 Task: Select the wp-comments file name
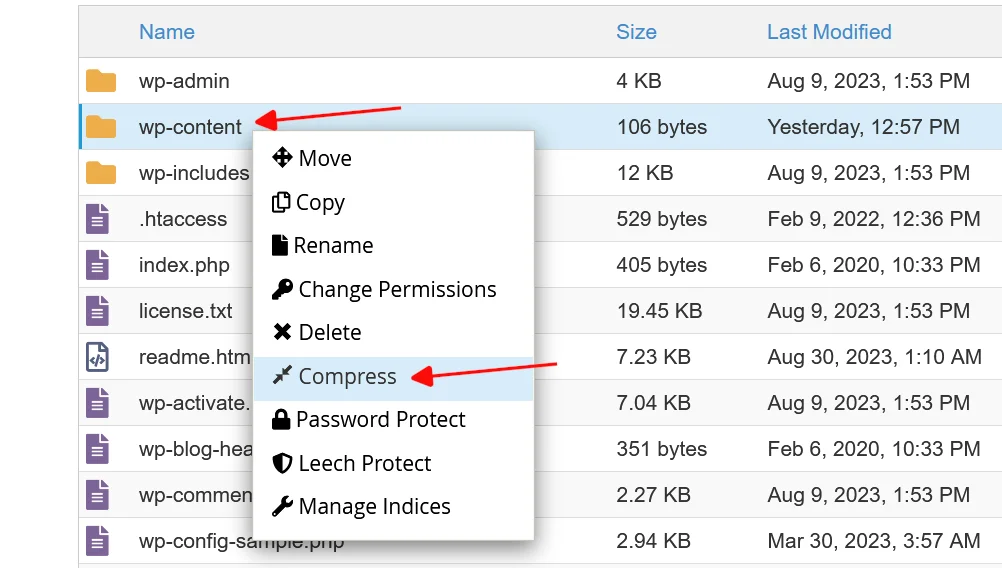pyautogui.click(x=196, y=495)
